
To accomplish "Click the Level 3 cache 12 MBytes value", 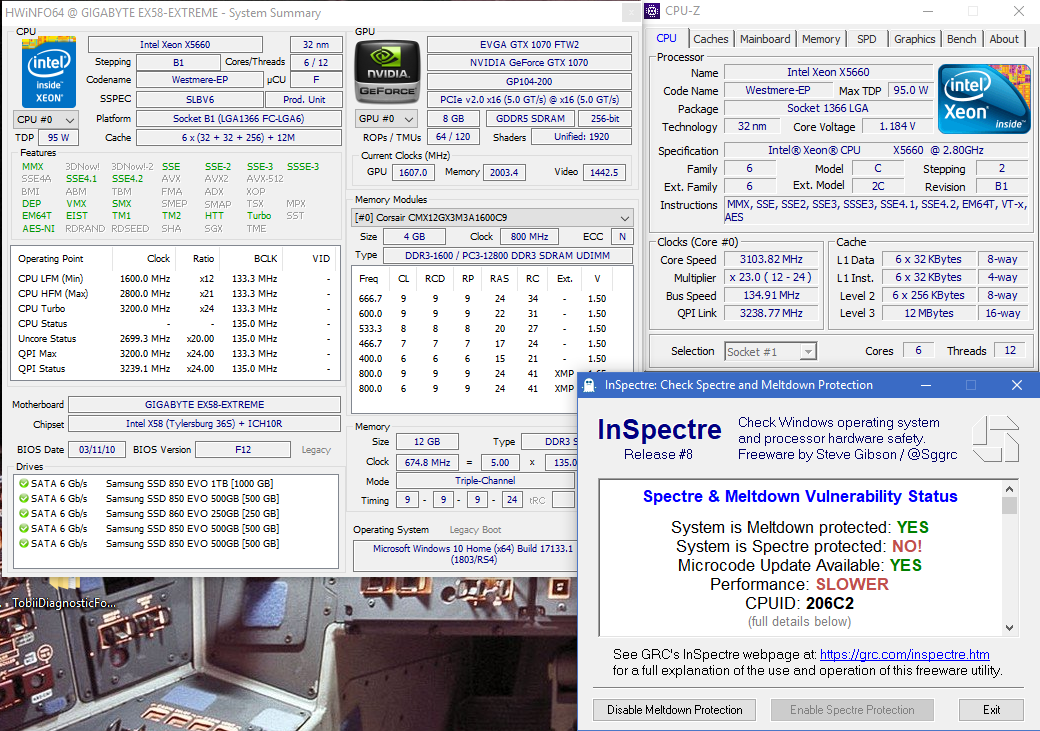I will point(929,313).
